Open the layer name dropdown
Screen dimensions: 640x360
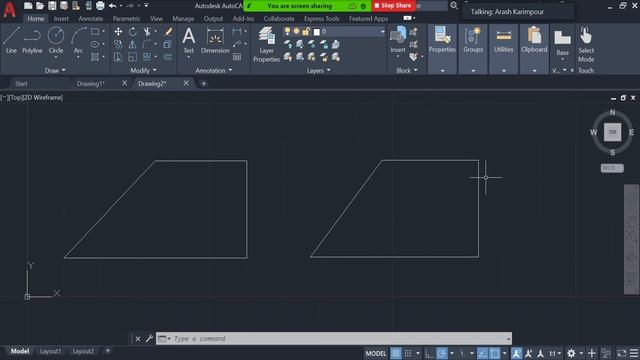tap(382, 31)
